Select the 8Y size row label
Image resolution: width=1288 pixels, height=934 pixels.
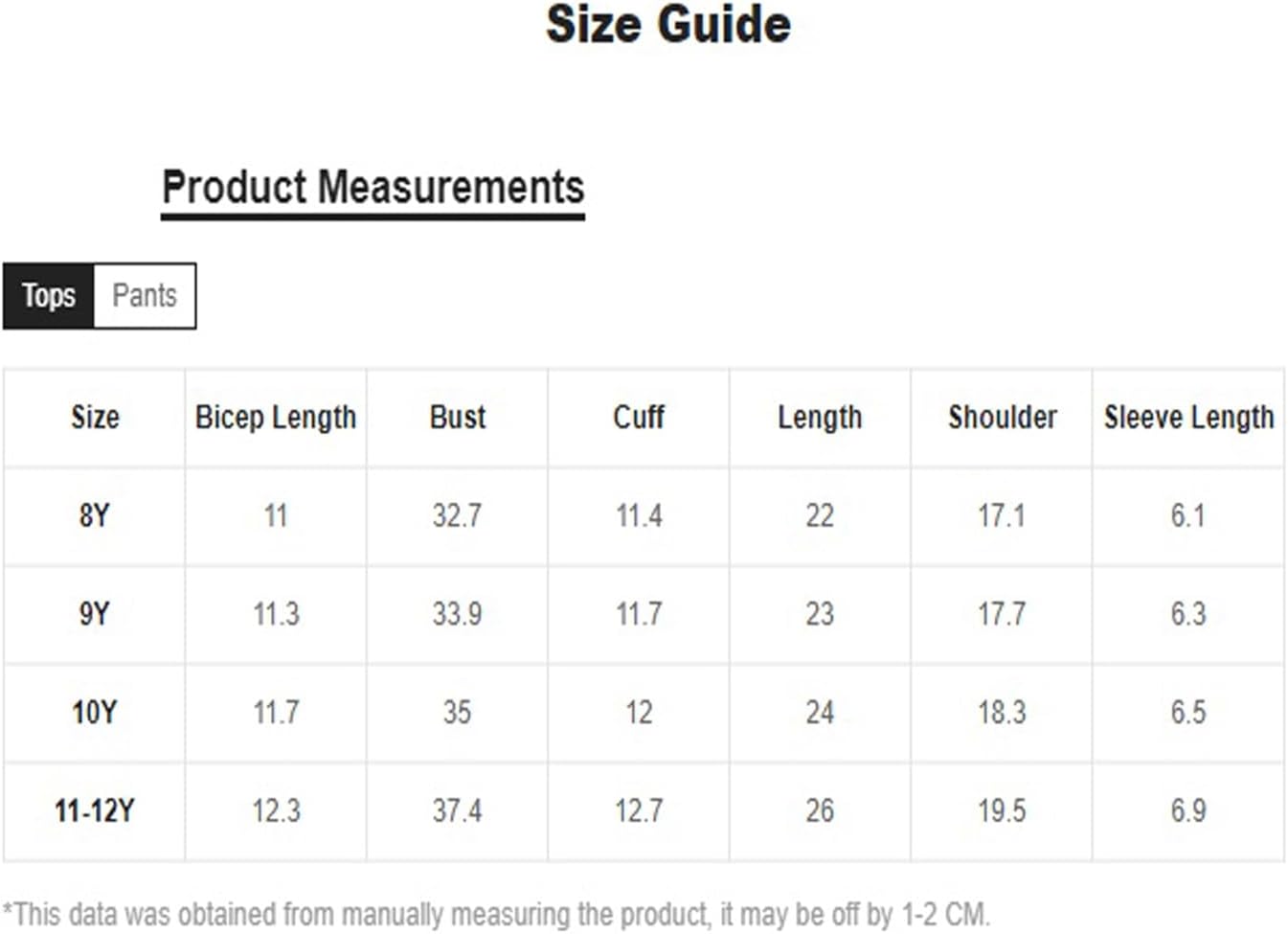(x=94, y=516)
